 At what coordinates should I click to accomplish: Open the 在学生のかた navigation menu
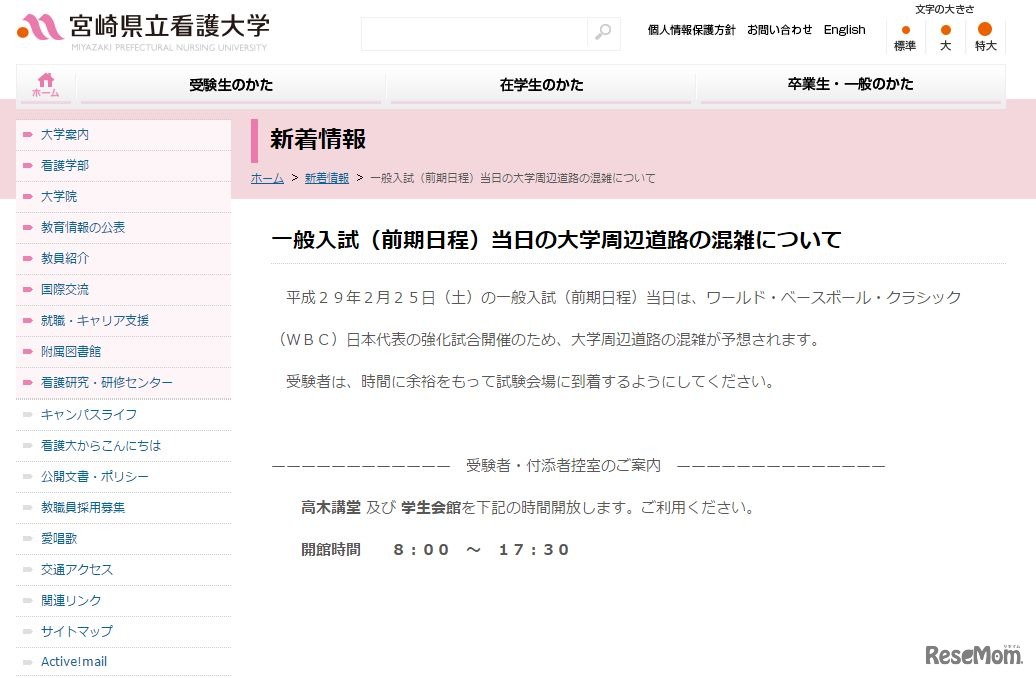coord(542,85)
